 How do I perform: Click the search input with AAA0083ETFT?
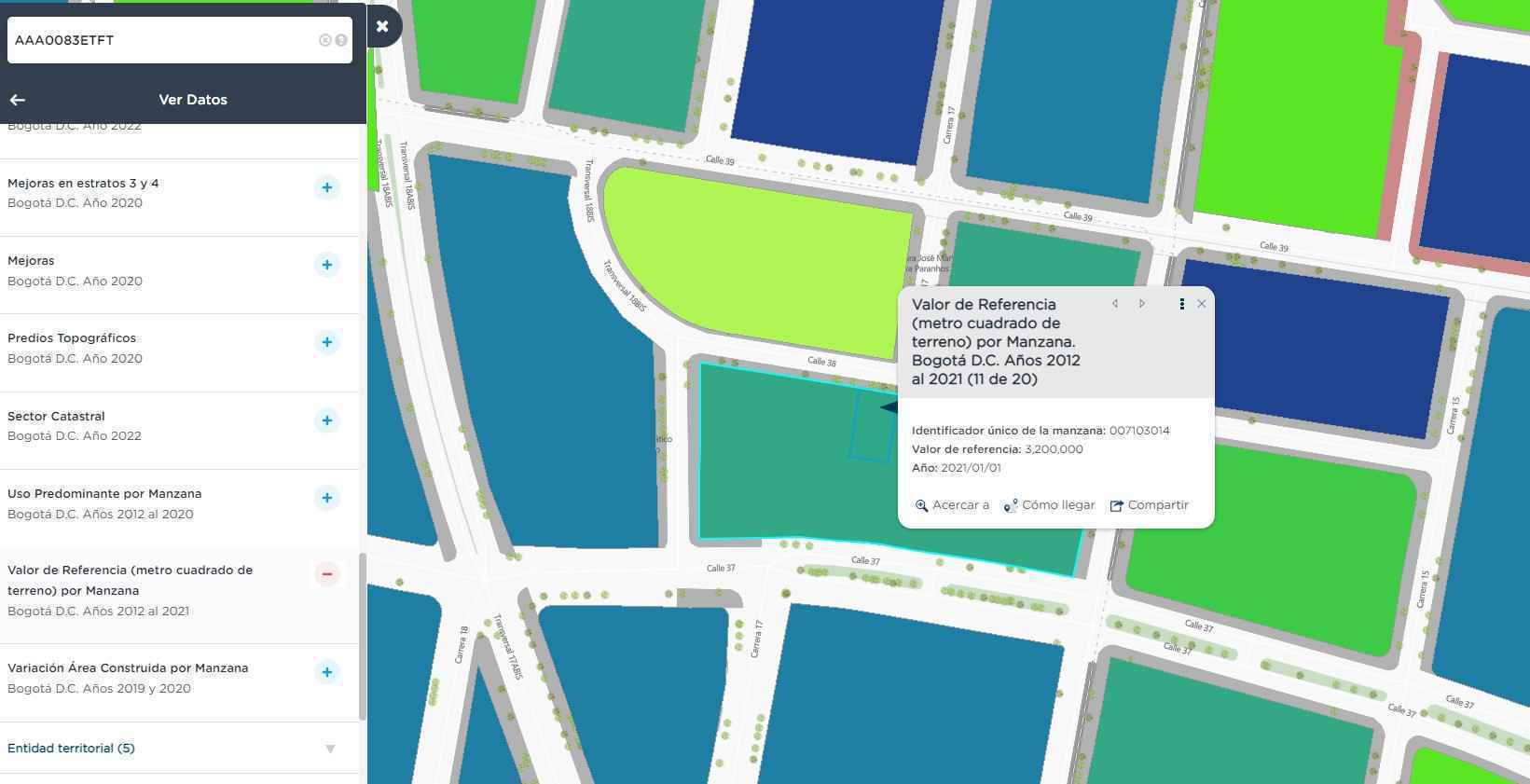159,40
